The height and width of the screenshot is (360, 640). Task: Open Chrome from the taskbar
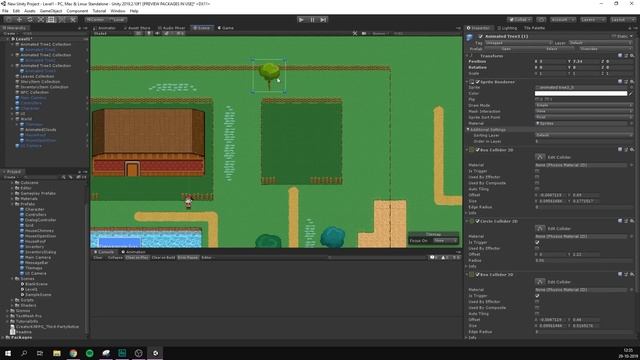pyautogui.click(x=73, y=353)
